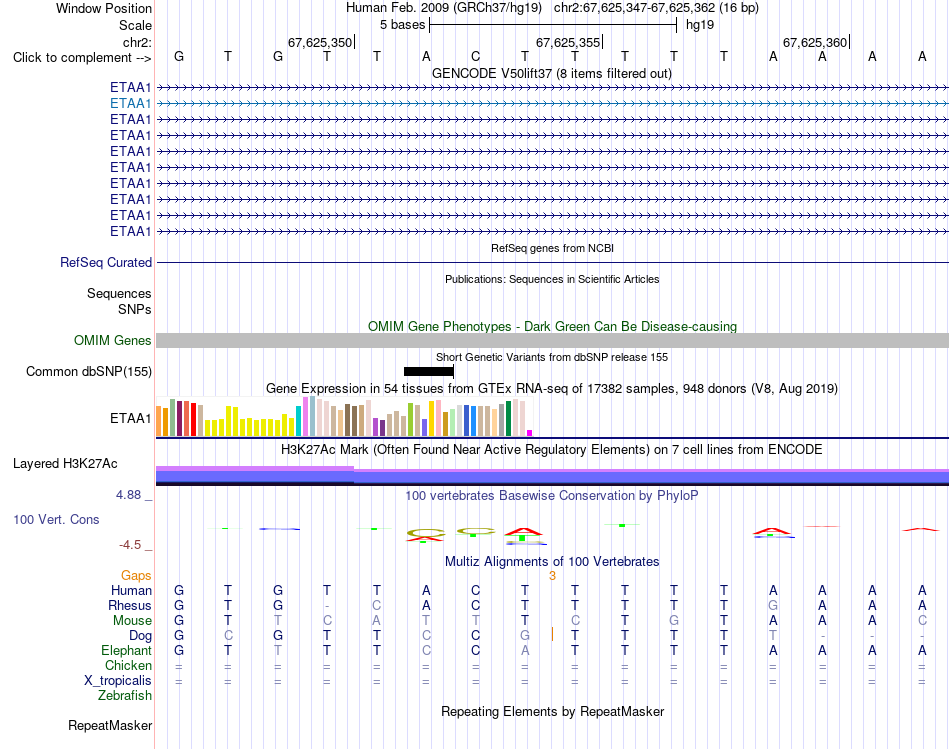Click the GENCODE V50lift37 track title
This screenshot has height=749, width=950.
tap(552, 73)
